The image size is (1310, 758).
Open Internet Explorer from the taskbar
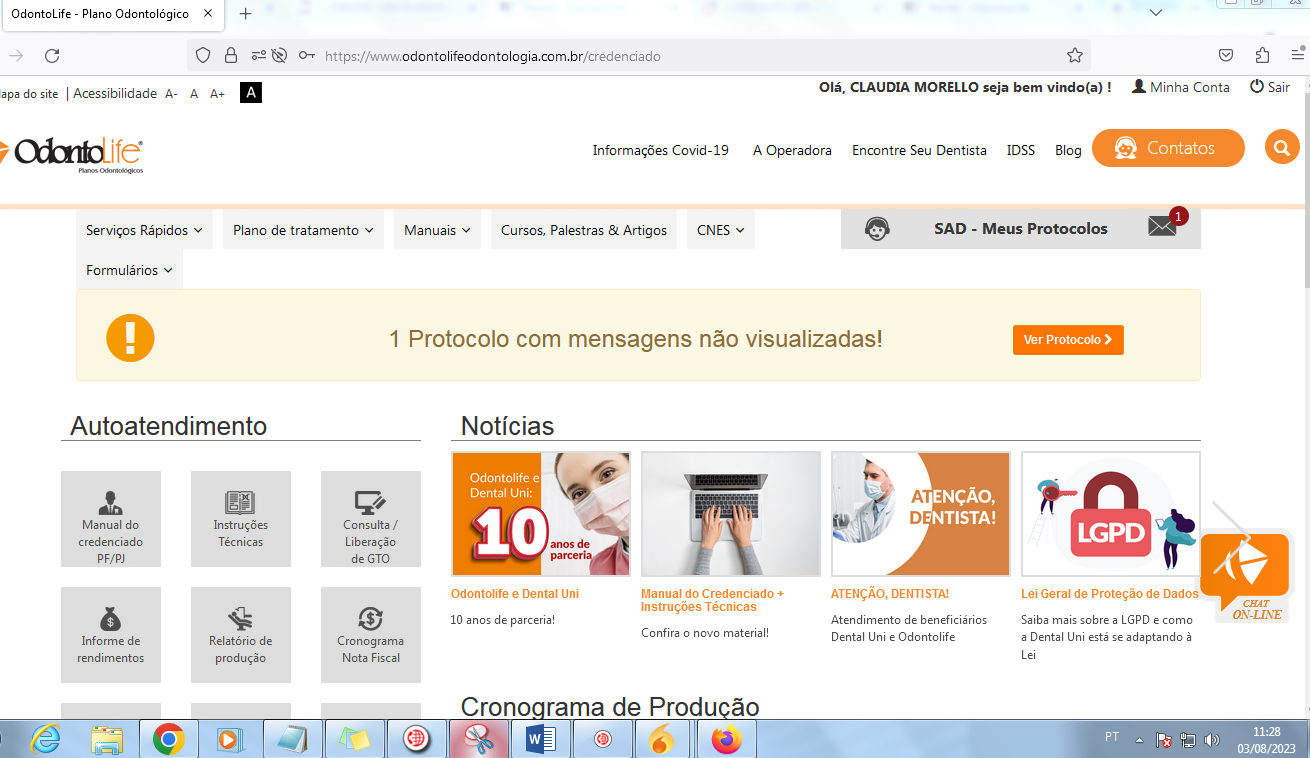45,740
